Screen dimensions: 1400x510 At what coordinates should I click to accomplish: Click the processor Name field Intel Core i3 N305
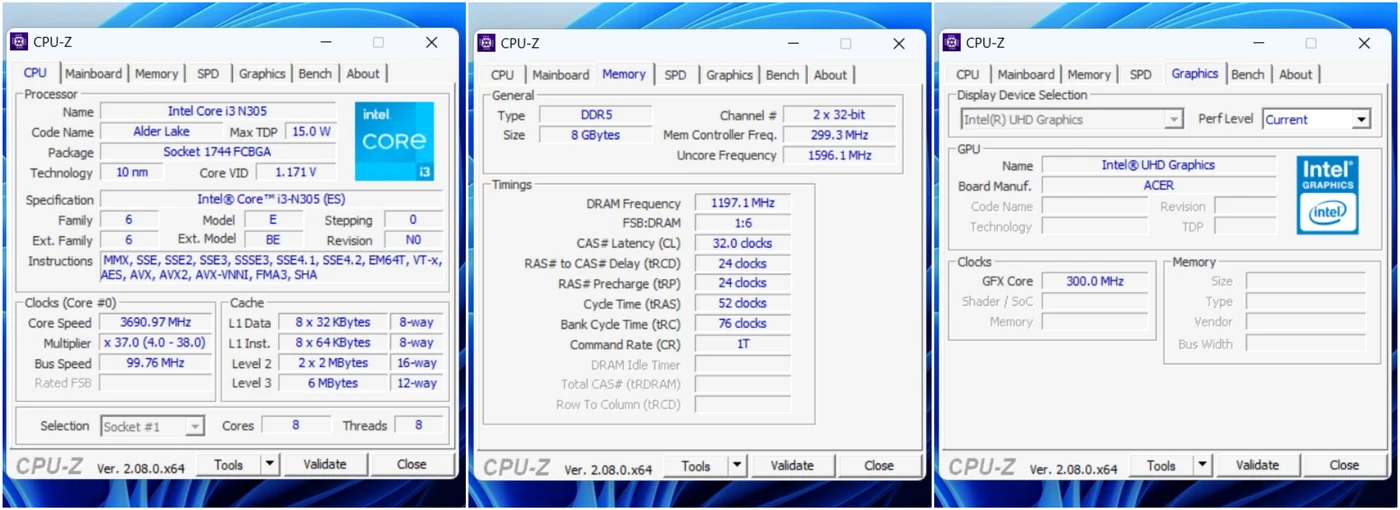[x=217, y=111]
